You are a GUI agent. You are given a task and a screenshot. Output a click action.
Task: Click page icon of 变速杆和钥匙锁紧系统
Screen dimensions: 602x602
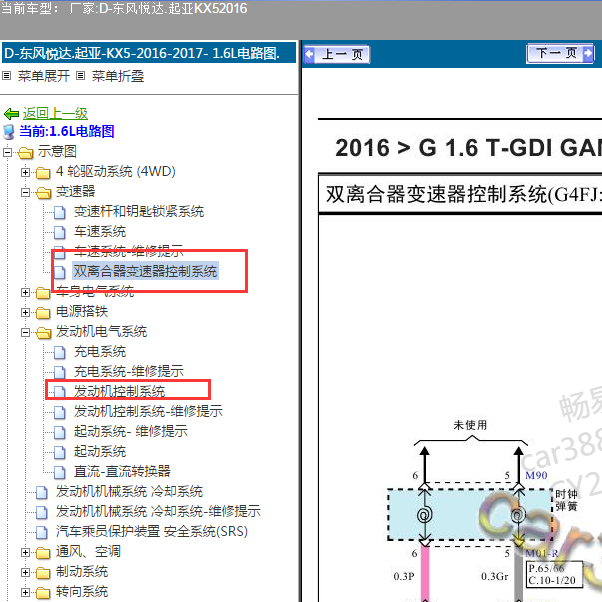(x=60, y=212)
